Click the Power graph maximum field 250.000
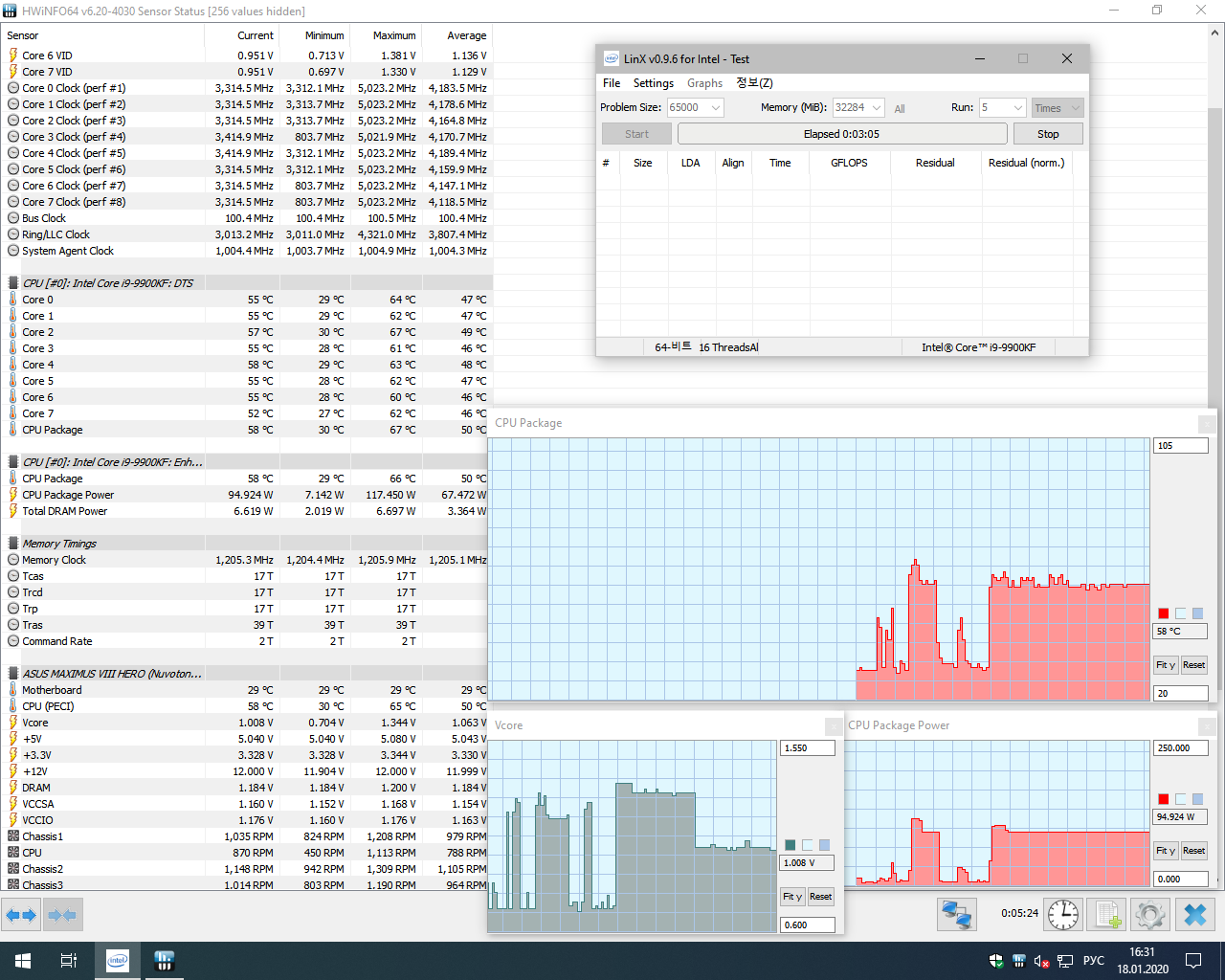The height and width of the screenshot is (980, 1225). pyautogui.click(x=1181, y=748)
